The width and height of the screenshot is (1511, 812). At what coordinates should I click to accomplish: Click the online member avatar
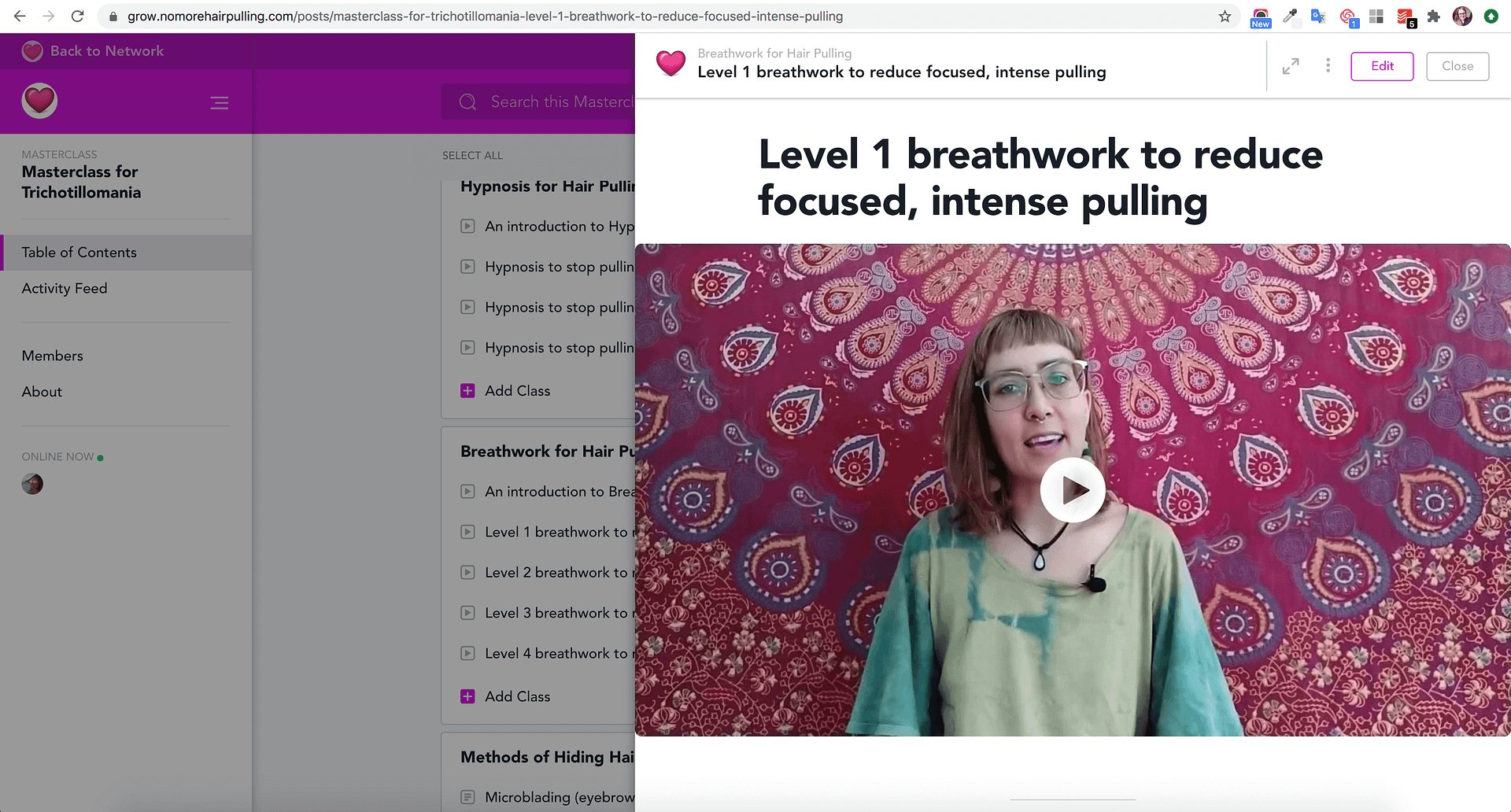point(32,484)
